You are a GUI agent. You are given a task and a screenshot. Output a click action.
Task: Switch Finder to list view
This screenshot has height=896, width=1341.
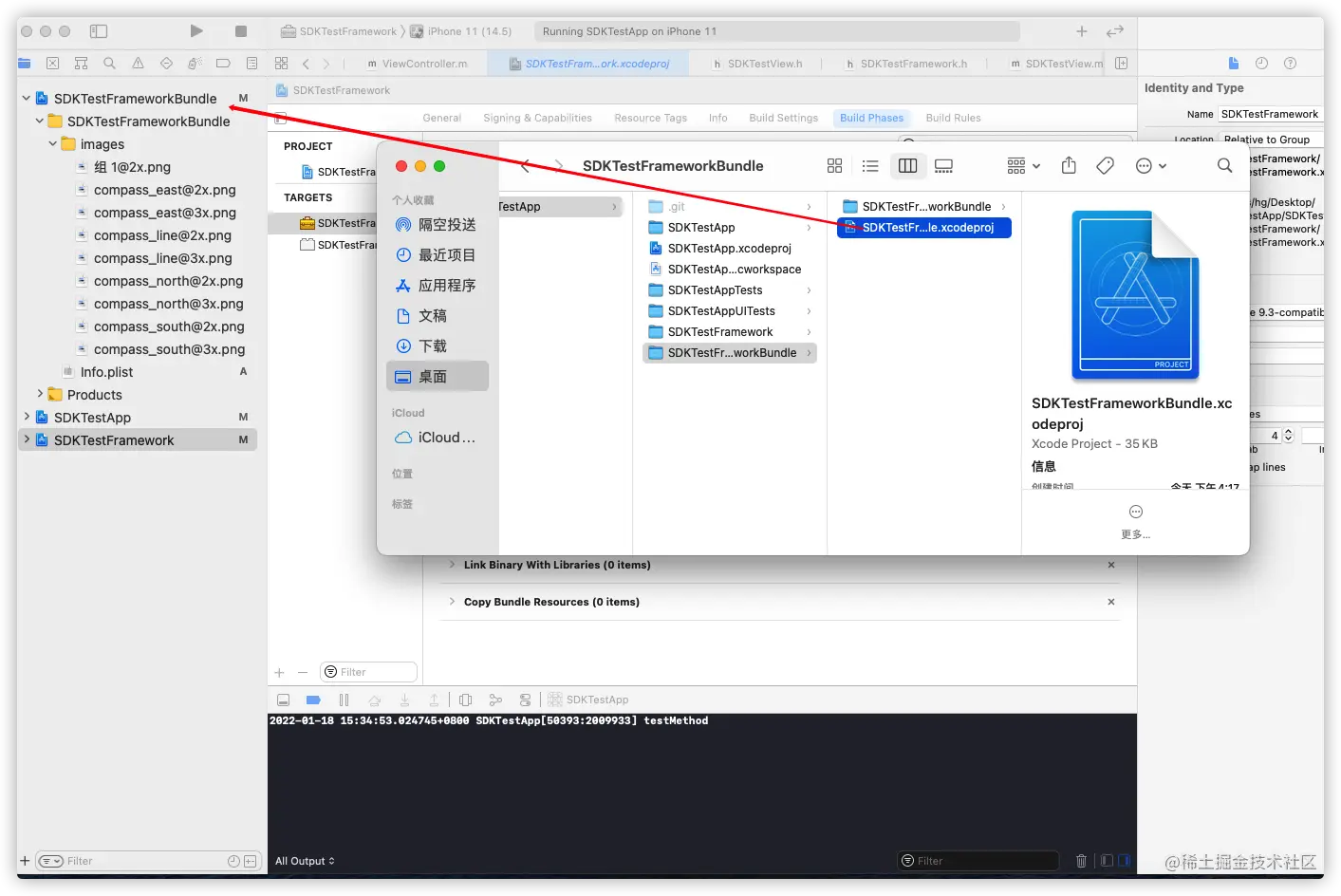coord(870,166)
